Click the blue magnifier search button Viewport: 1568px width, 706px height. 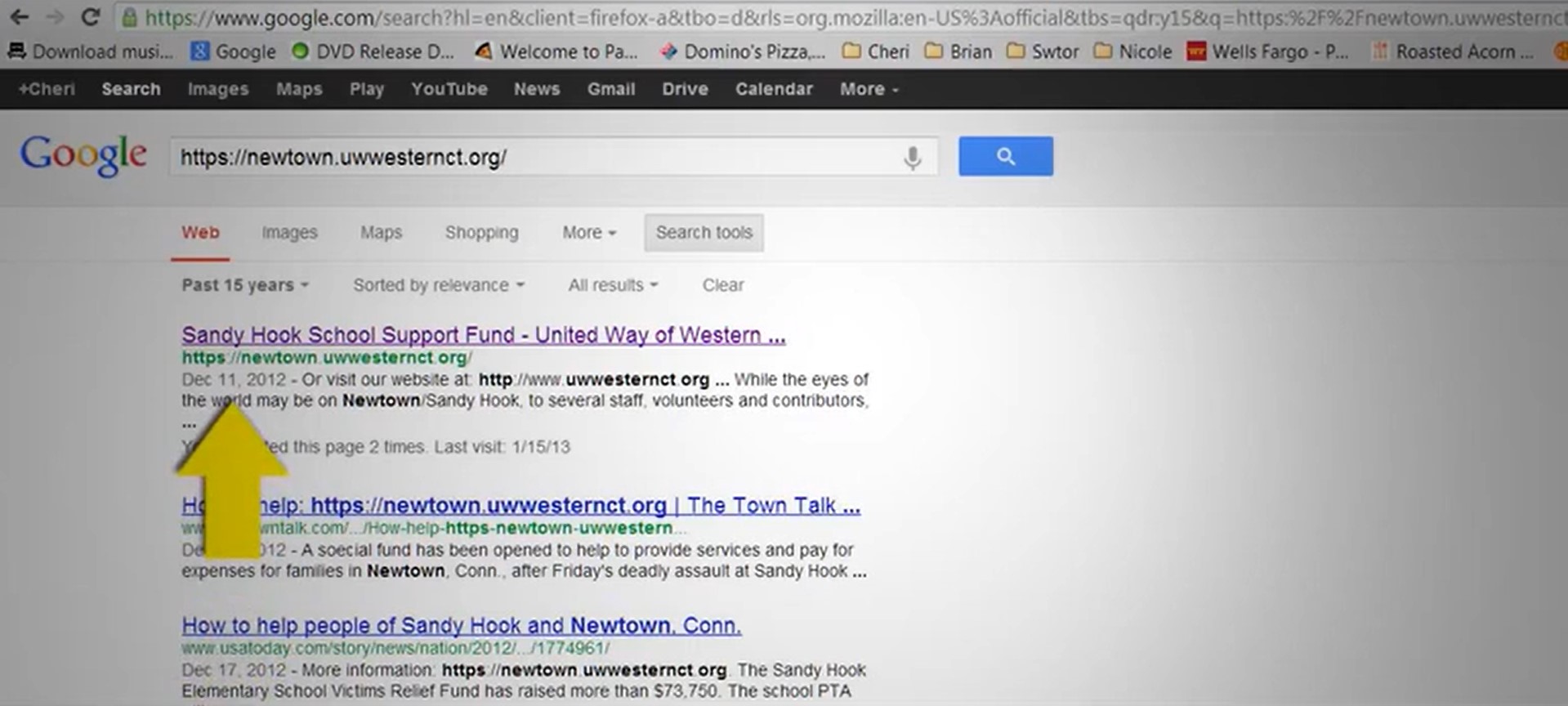(x=1006, y=156)
